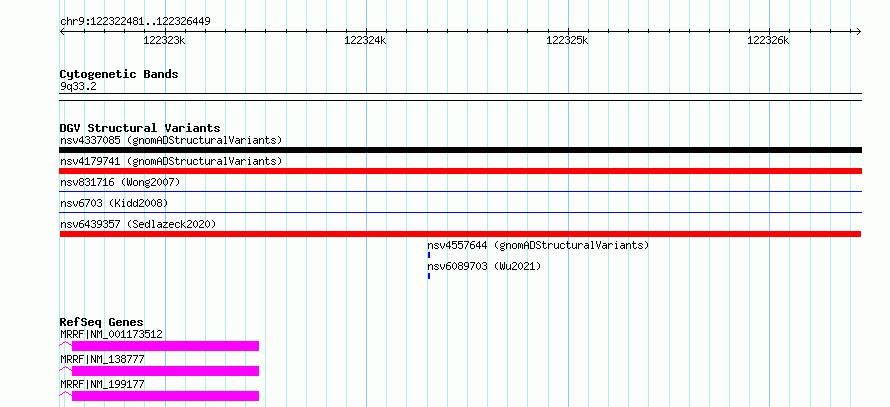Image resolution: width=890 pixels, height=407 pixels.
Task: Select the magenta MRRF NM_001173512 exon bar
Action: (165, 346)
